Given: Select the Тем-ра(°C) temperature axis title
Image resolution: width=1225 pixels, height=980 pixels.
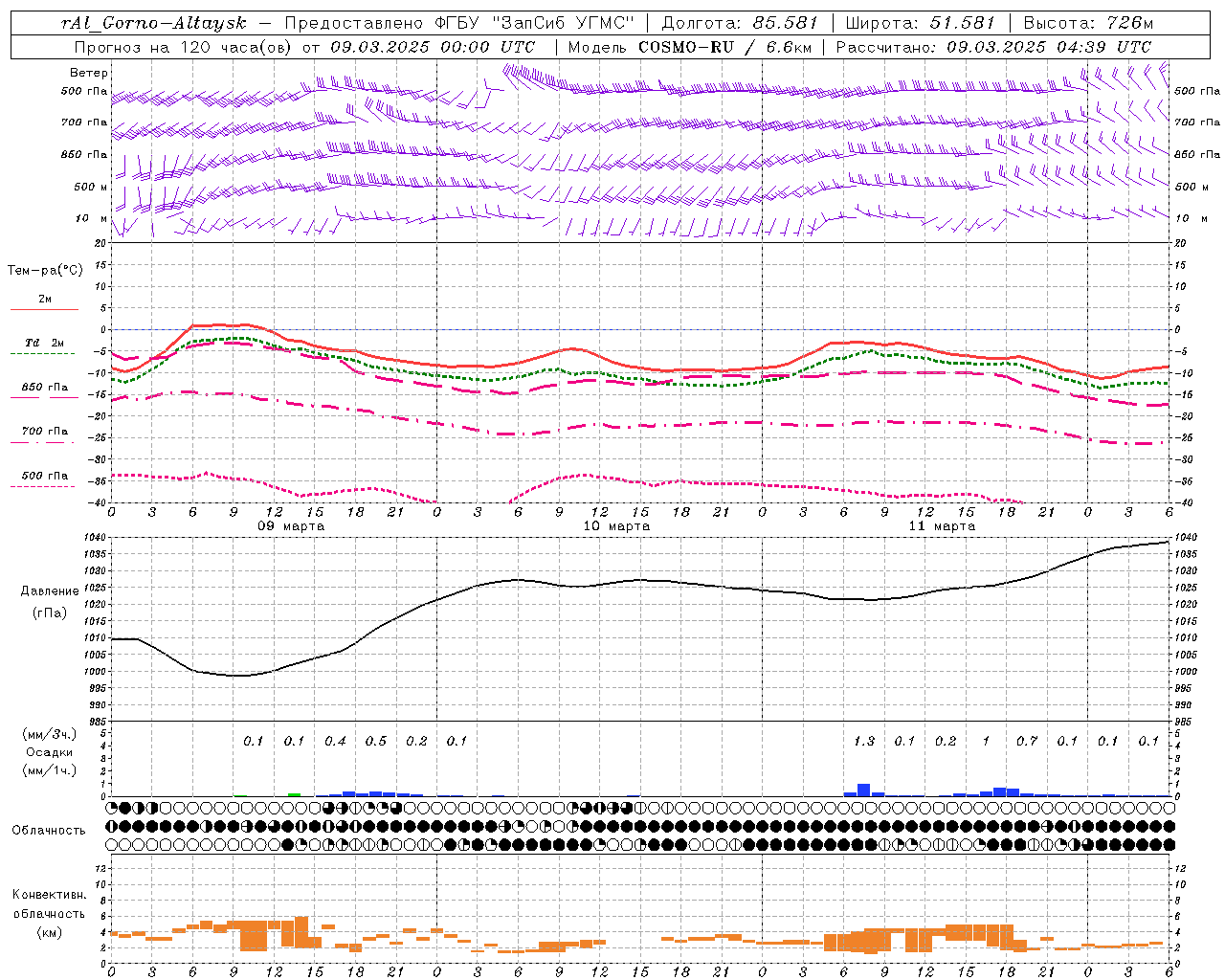Looking at the screenshot, I should pyautogui.click(x=45, y=271).
